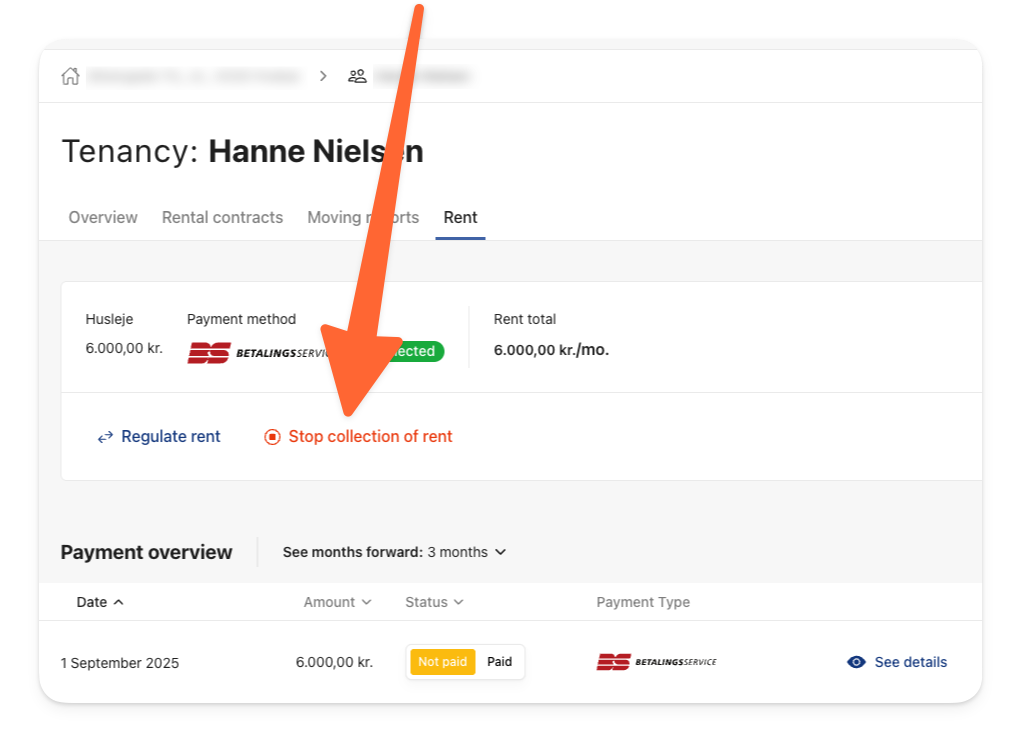Click Stop collection of rent
The image size is (1022, 742).
pos(358,437)
